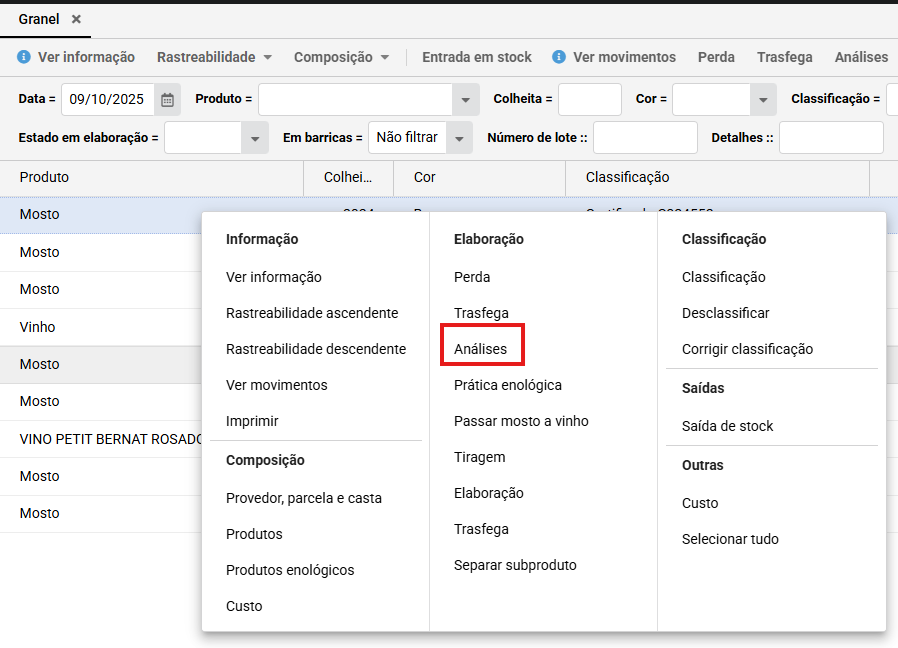
Task: Focus the Colheita filter field
Action: pos(590,99)
